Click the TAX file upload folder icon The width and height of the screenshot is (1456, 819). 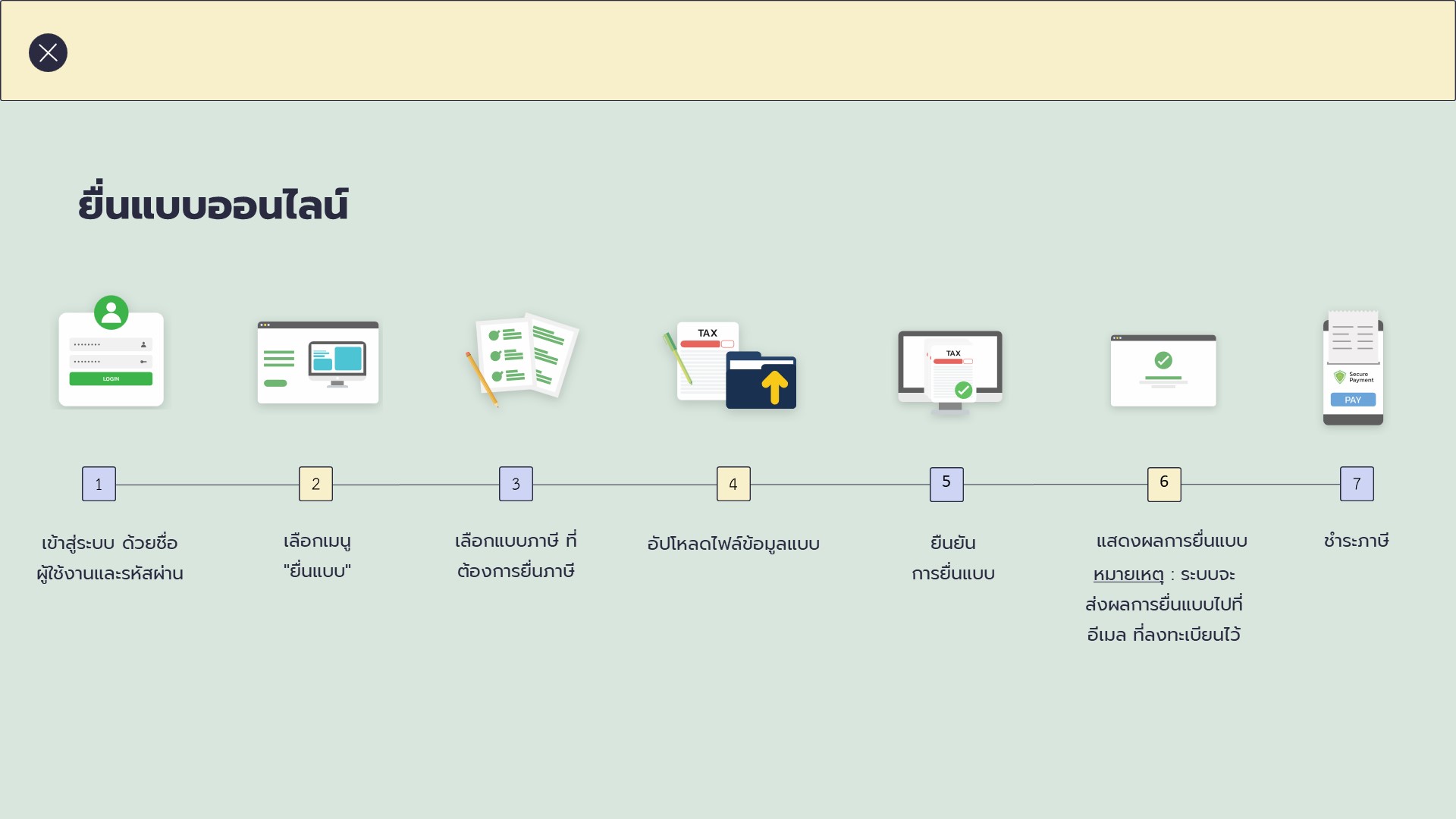pos(730,365)
